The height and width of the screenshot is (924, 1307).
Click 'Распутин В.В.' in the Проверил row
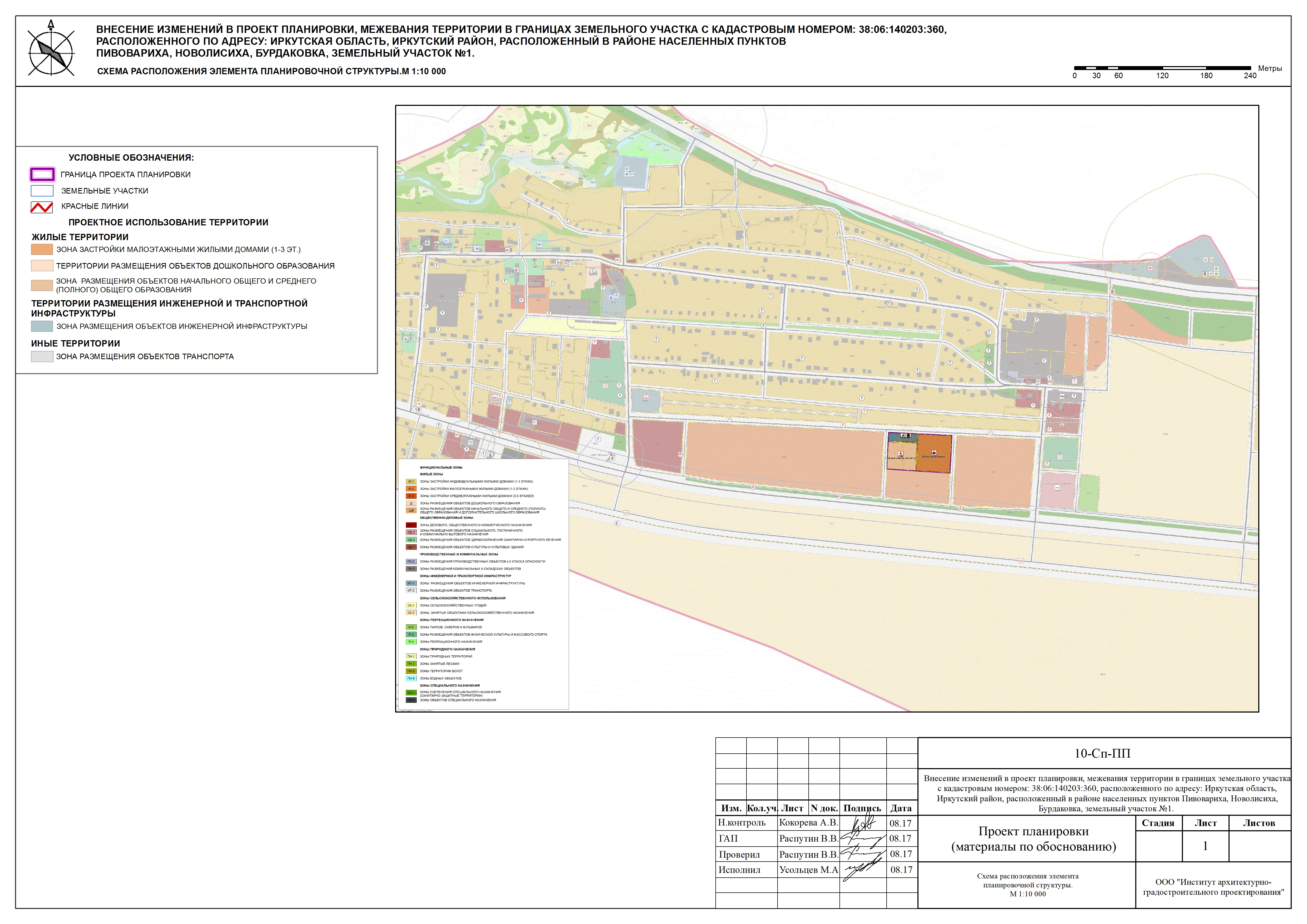coord(808,854)
